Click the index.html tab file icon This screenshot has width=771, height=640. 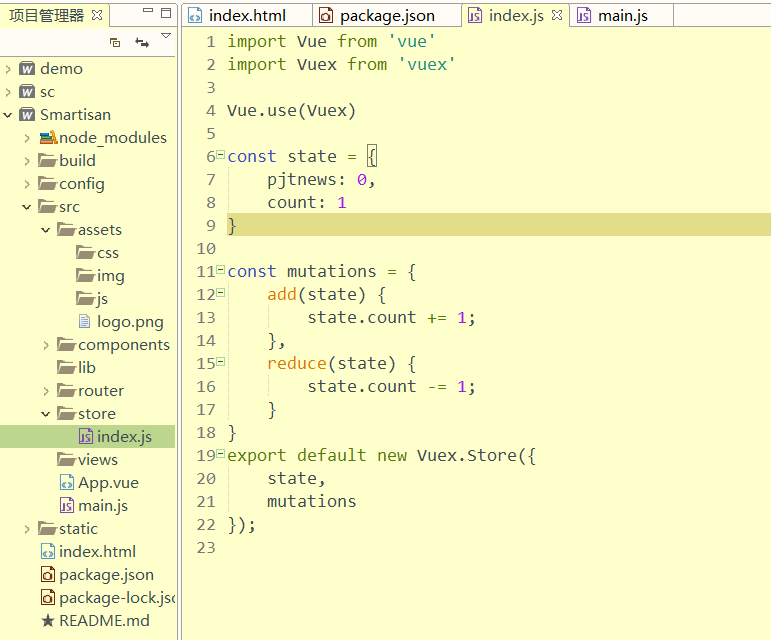point(195,16)
